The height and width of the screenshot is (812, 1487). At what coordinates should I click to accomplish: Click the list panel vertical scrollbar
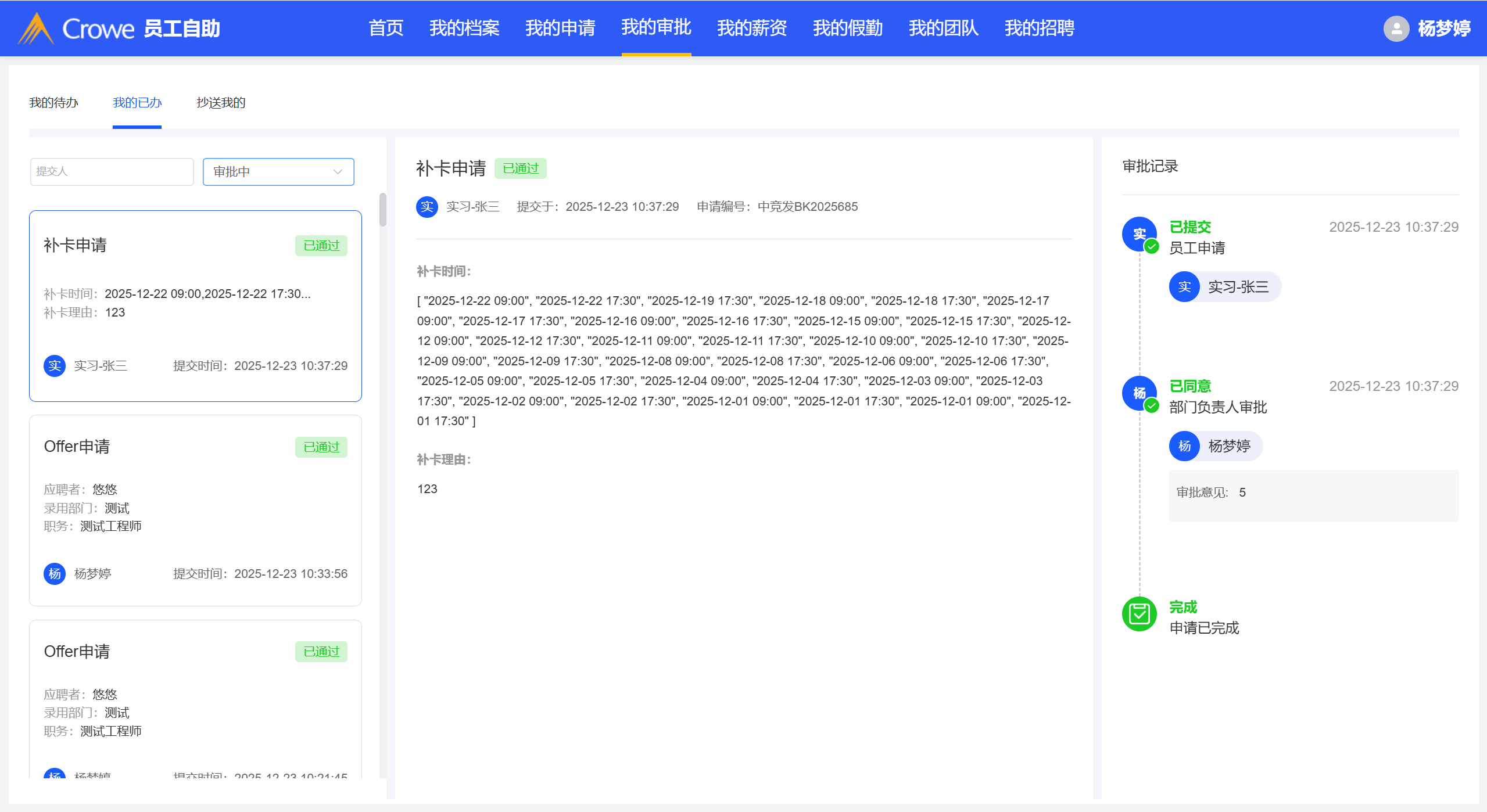click(382, 210)
